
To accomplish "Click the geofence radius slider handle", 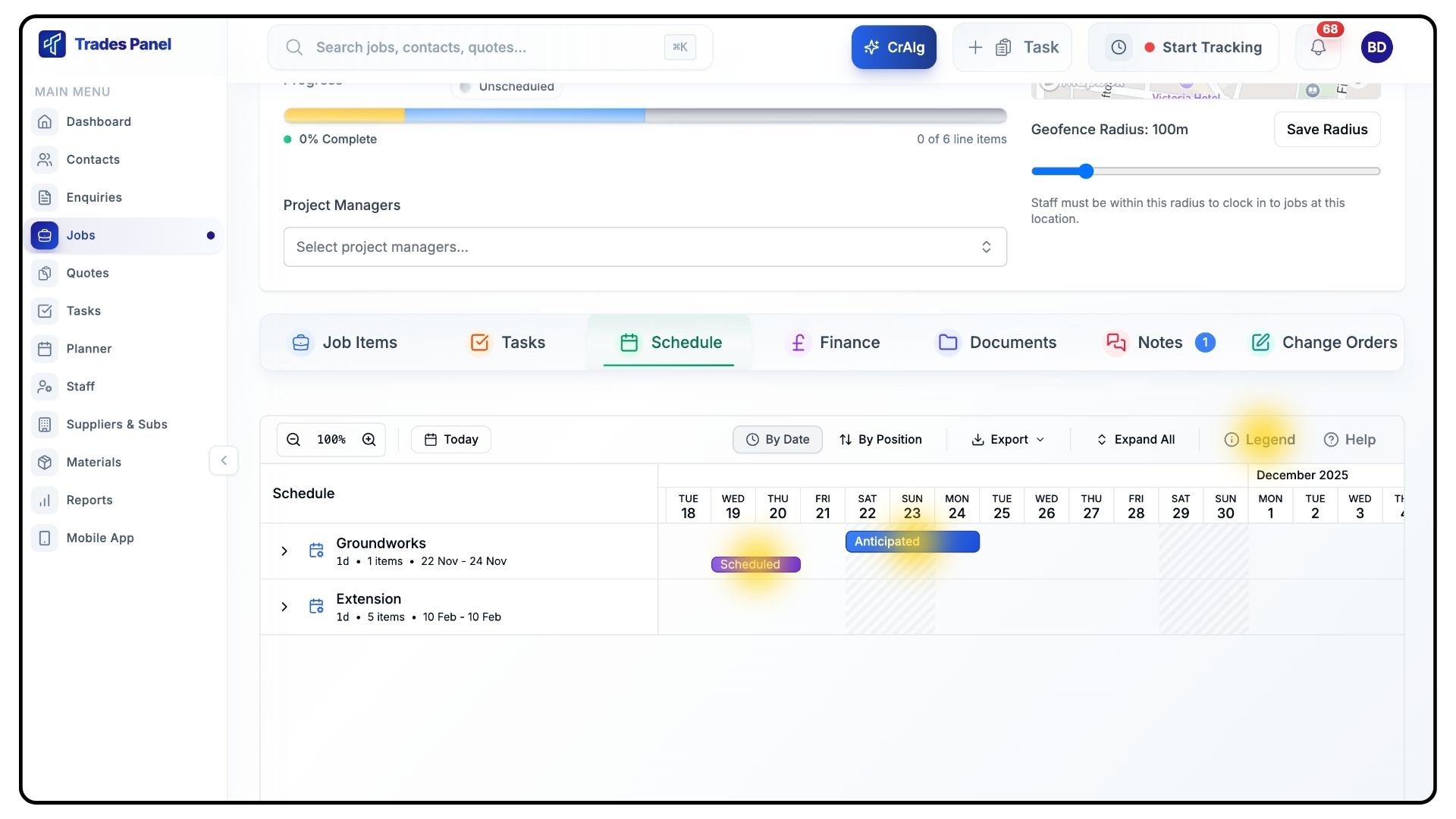I will (1086, 171).
